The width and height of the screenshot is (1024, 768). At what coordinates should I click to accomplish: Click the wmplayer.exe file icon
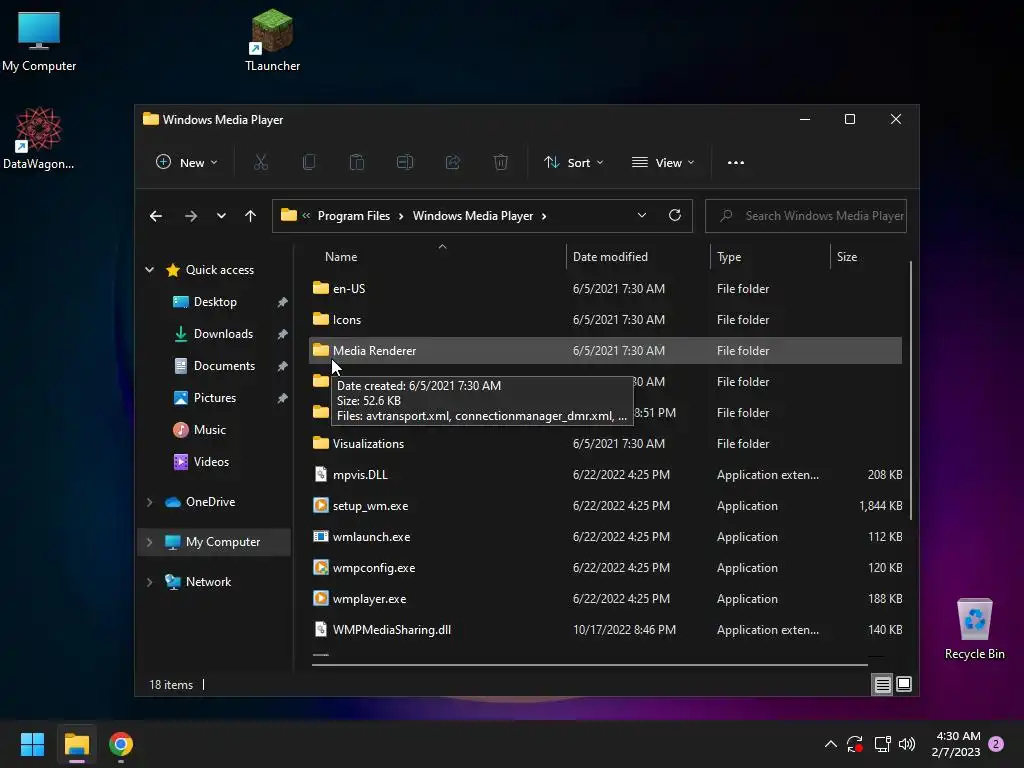(321, 598)
